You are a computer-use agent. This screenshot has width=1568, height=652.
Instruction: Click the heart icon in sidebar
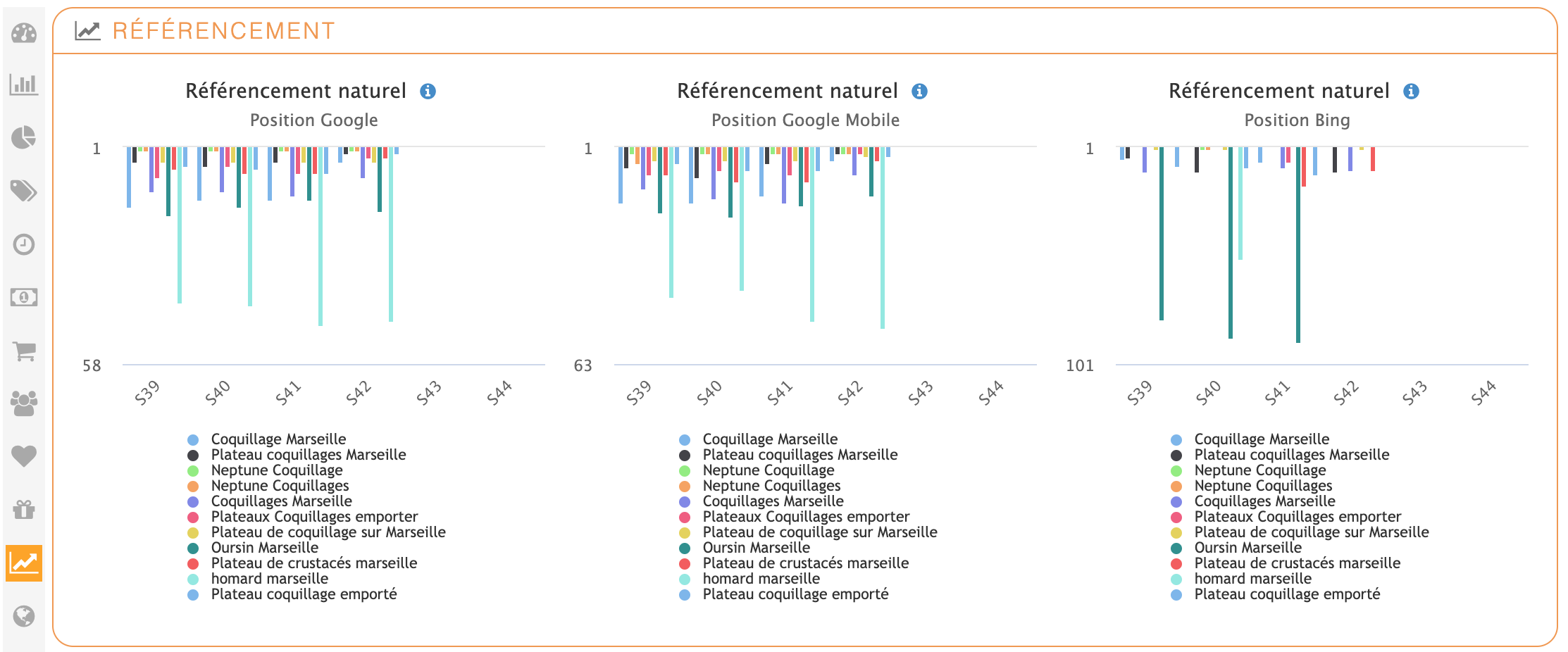click(x=24, y=456)
